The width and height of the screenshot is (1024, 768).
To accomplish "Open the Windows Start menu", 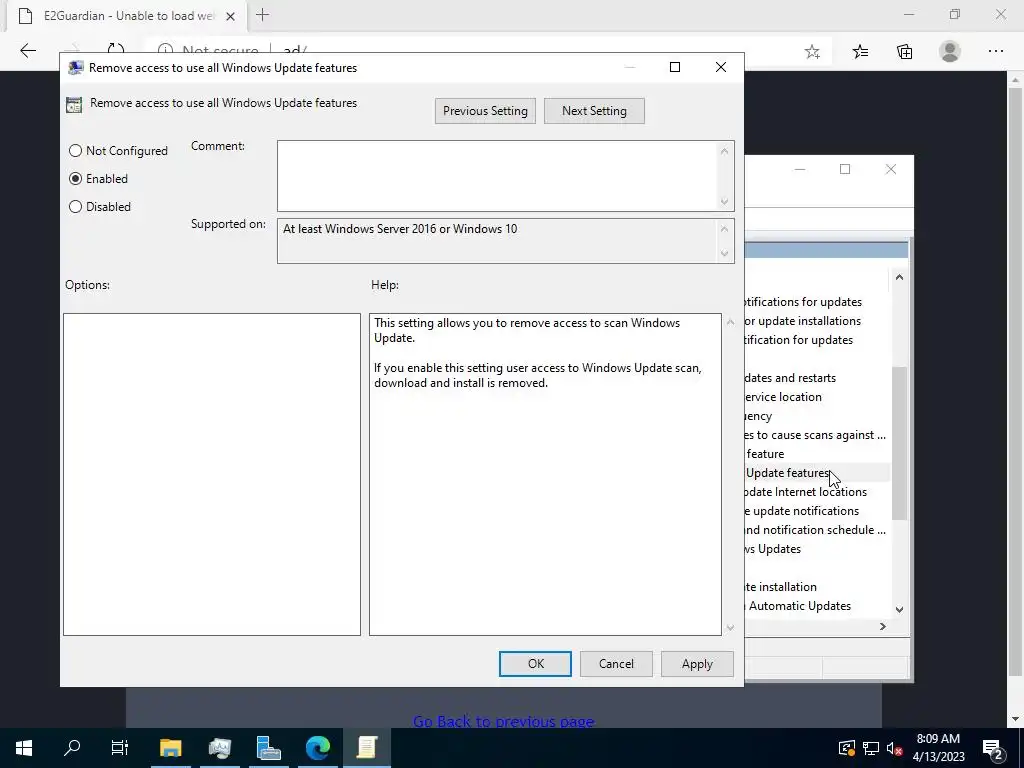I will (24, 748).
